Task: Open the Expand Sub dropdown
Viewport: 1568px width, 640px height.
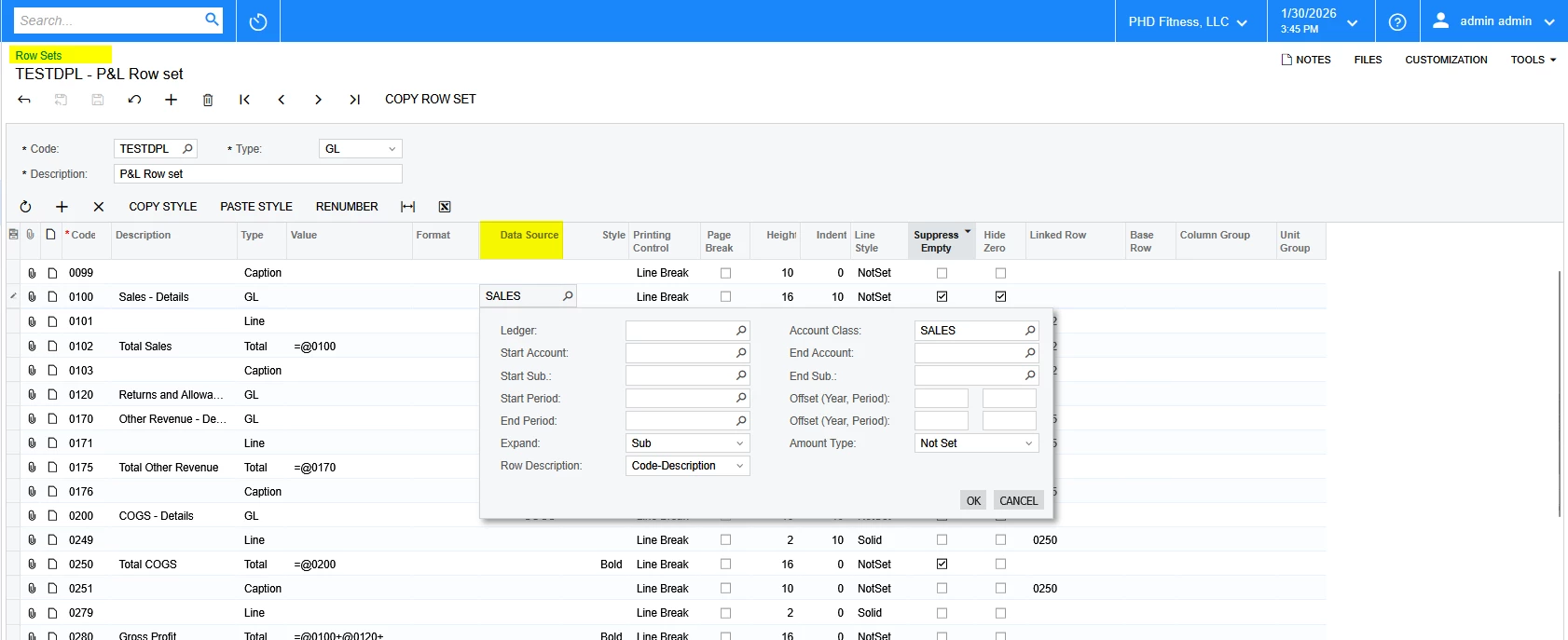Action: pyautogui.click(x=740, y=443)
